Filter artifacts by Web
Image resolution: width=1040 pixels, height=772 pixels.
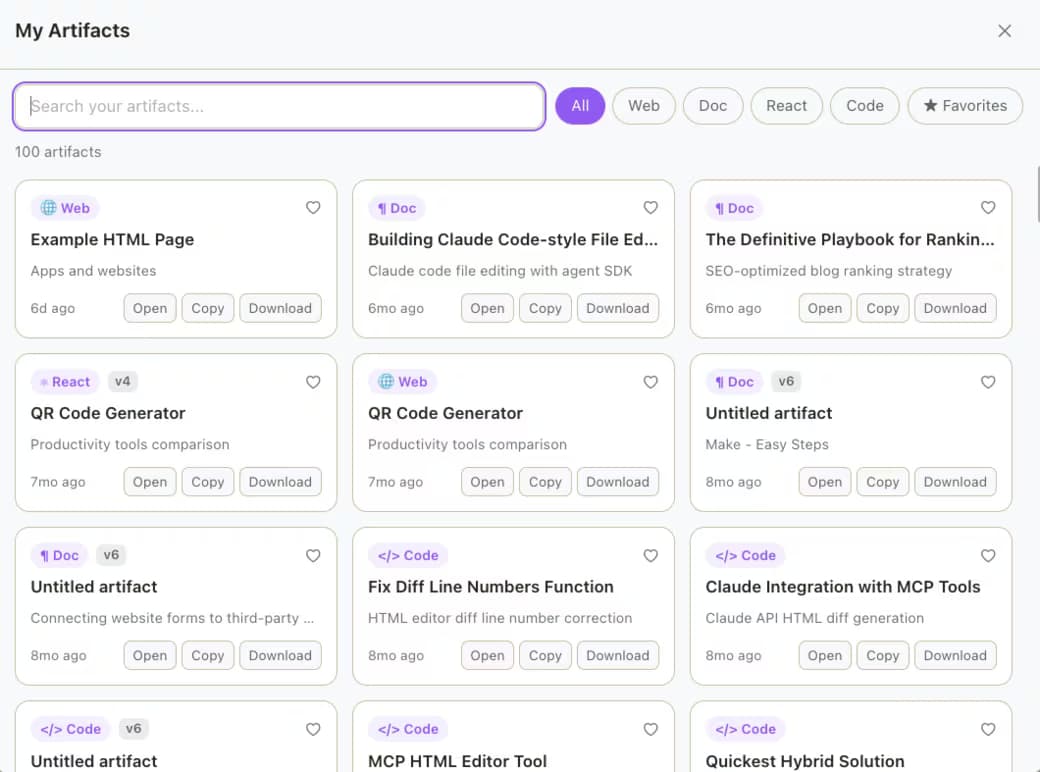coord(644,106)
